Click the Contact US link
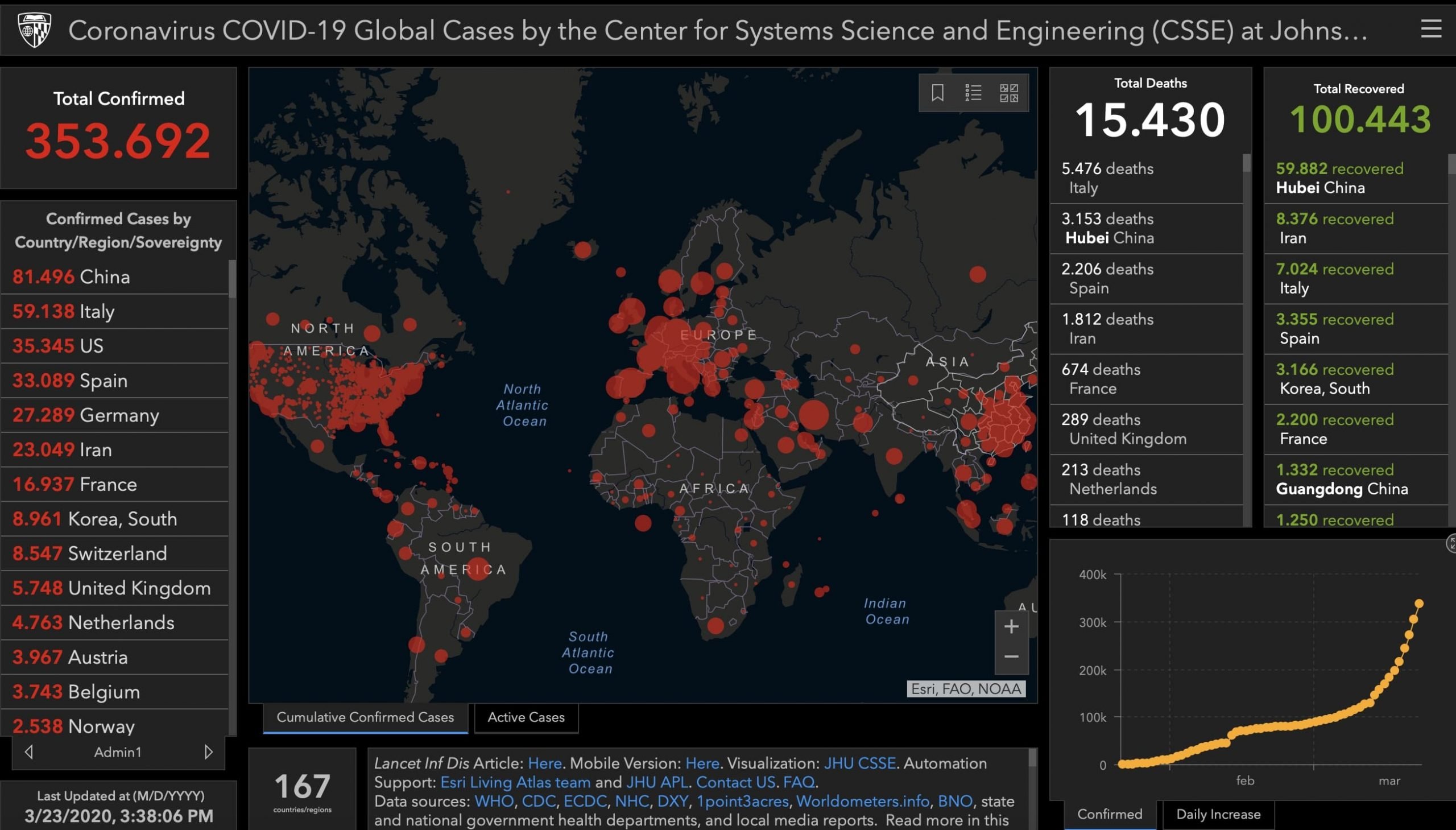1456x830 pixels. click(736, 782)
